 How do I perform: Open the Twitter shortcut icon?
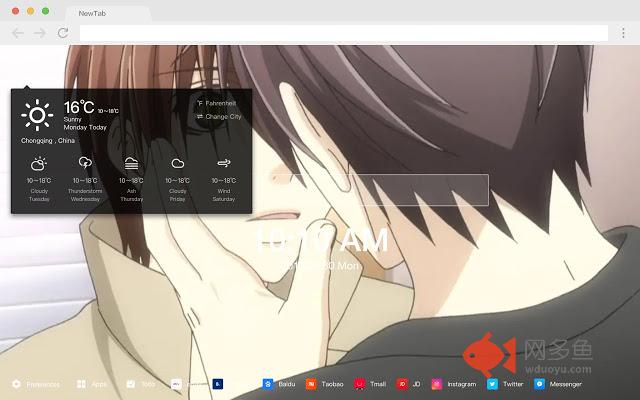click(493, 384)
